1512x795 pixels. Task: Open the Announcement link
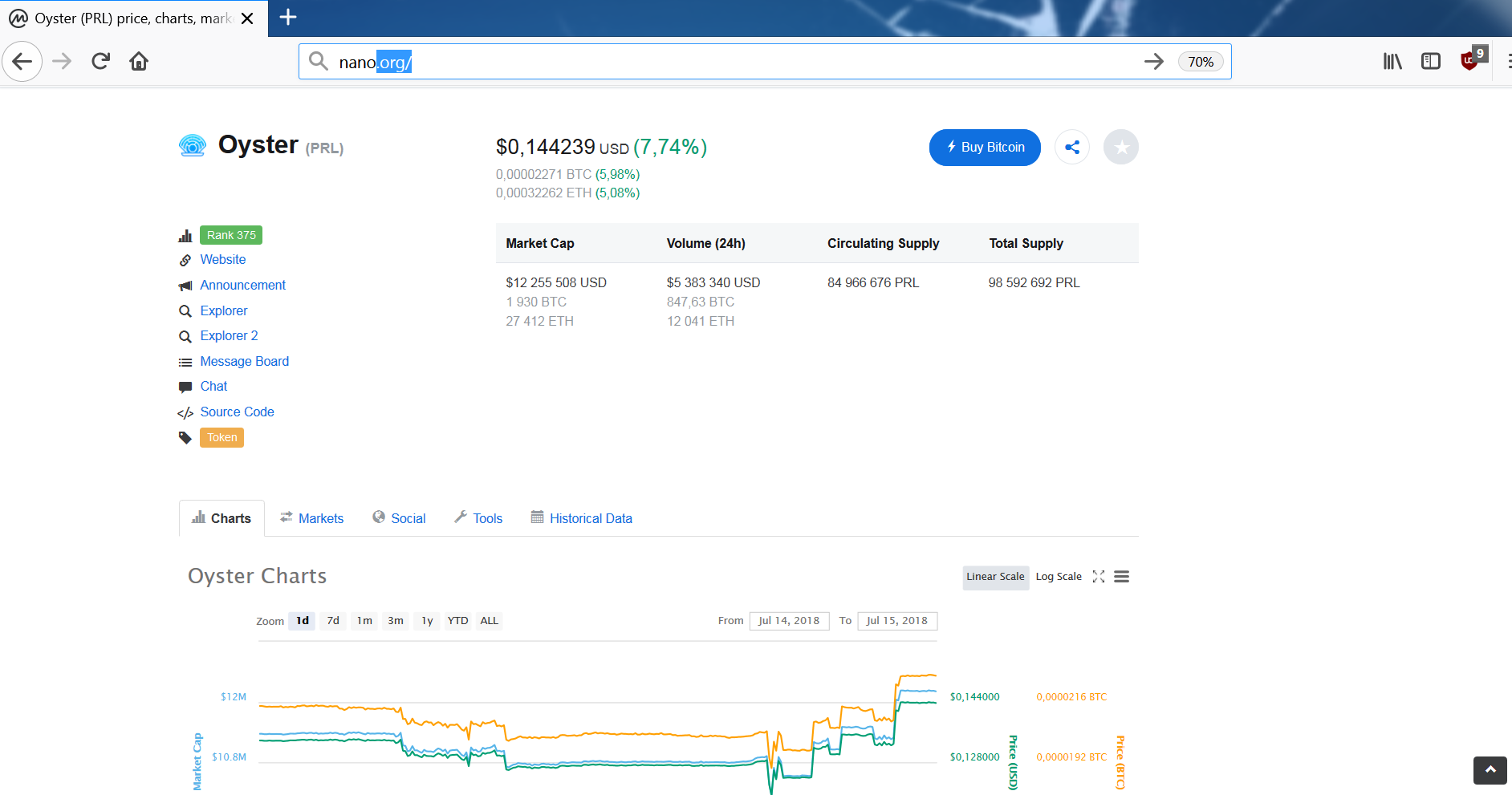point(243,286)
